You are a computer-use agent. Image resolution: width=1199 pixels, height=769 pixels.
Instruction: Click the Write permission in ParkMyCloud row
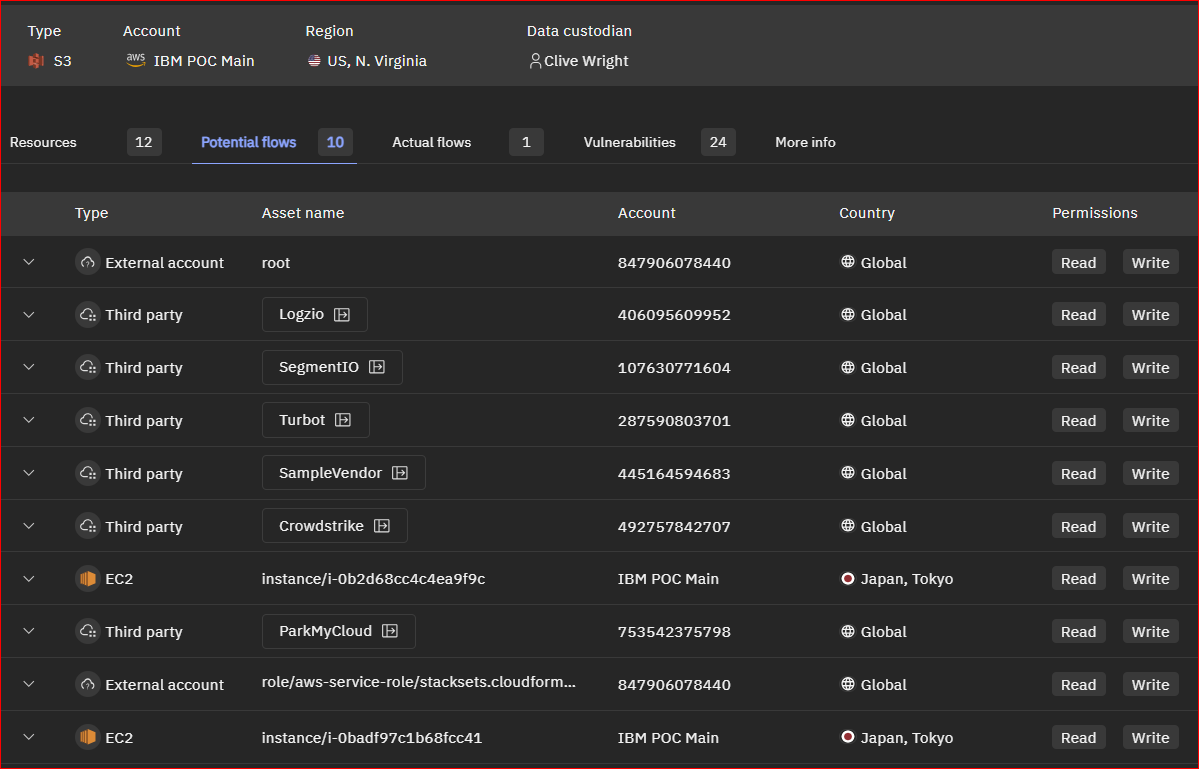[1150, 632]
